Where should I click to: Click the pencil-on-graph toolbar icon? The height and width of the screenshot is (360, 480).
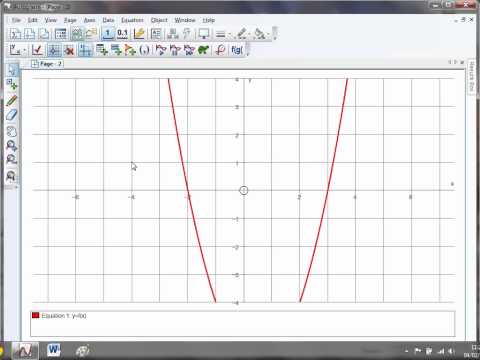[x=139, y=34]
